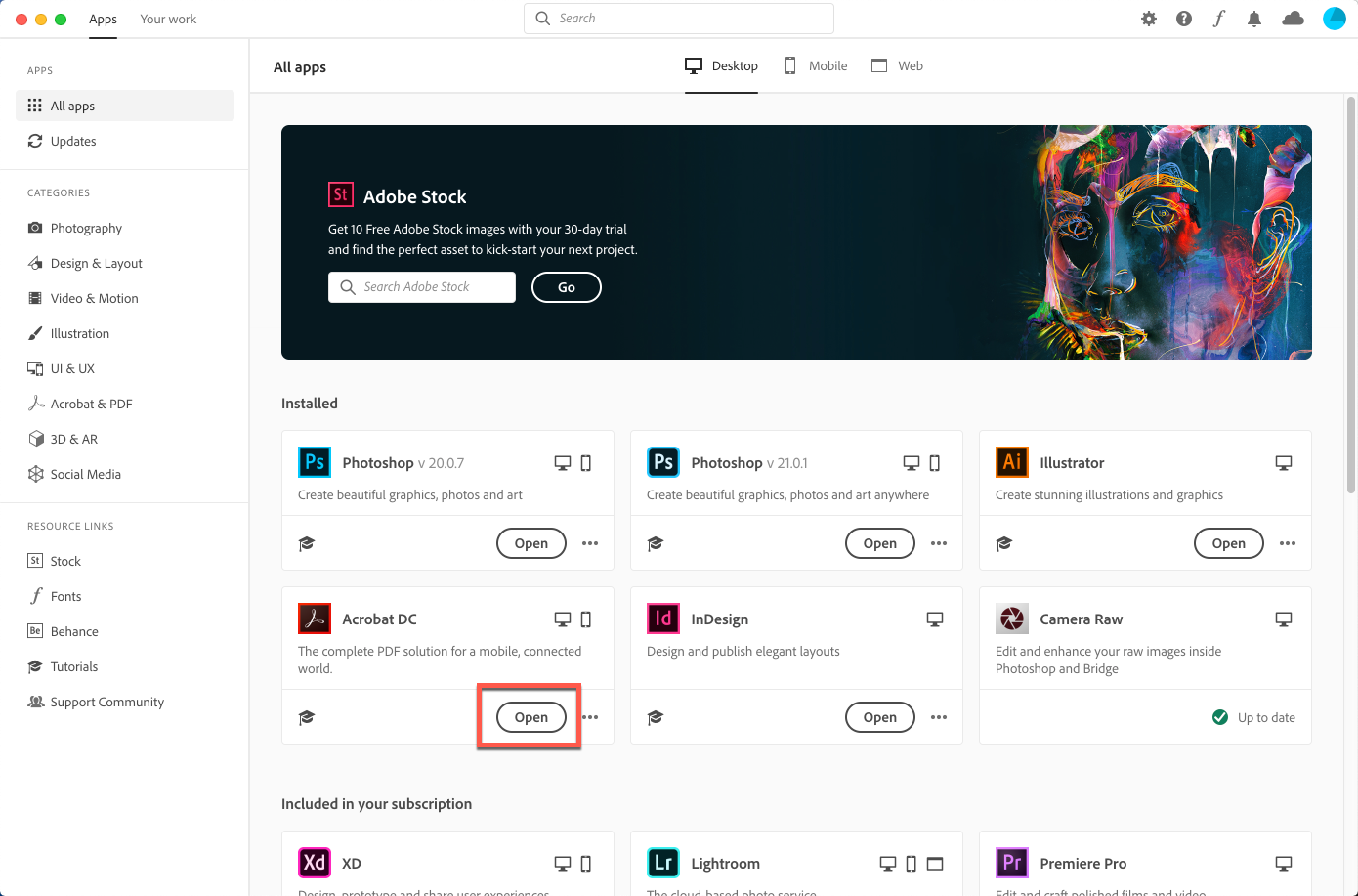Open more options menu for Illustrator

(x=1288, y=543)
